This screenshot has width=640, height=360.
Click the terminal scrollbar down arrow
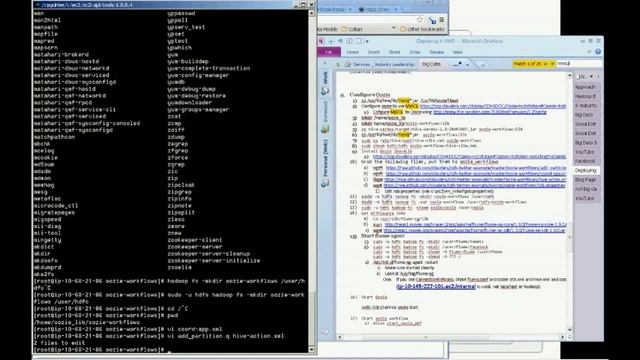[311, 349]
